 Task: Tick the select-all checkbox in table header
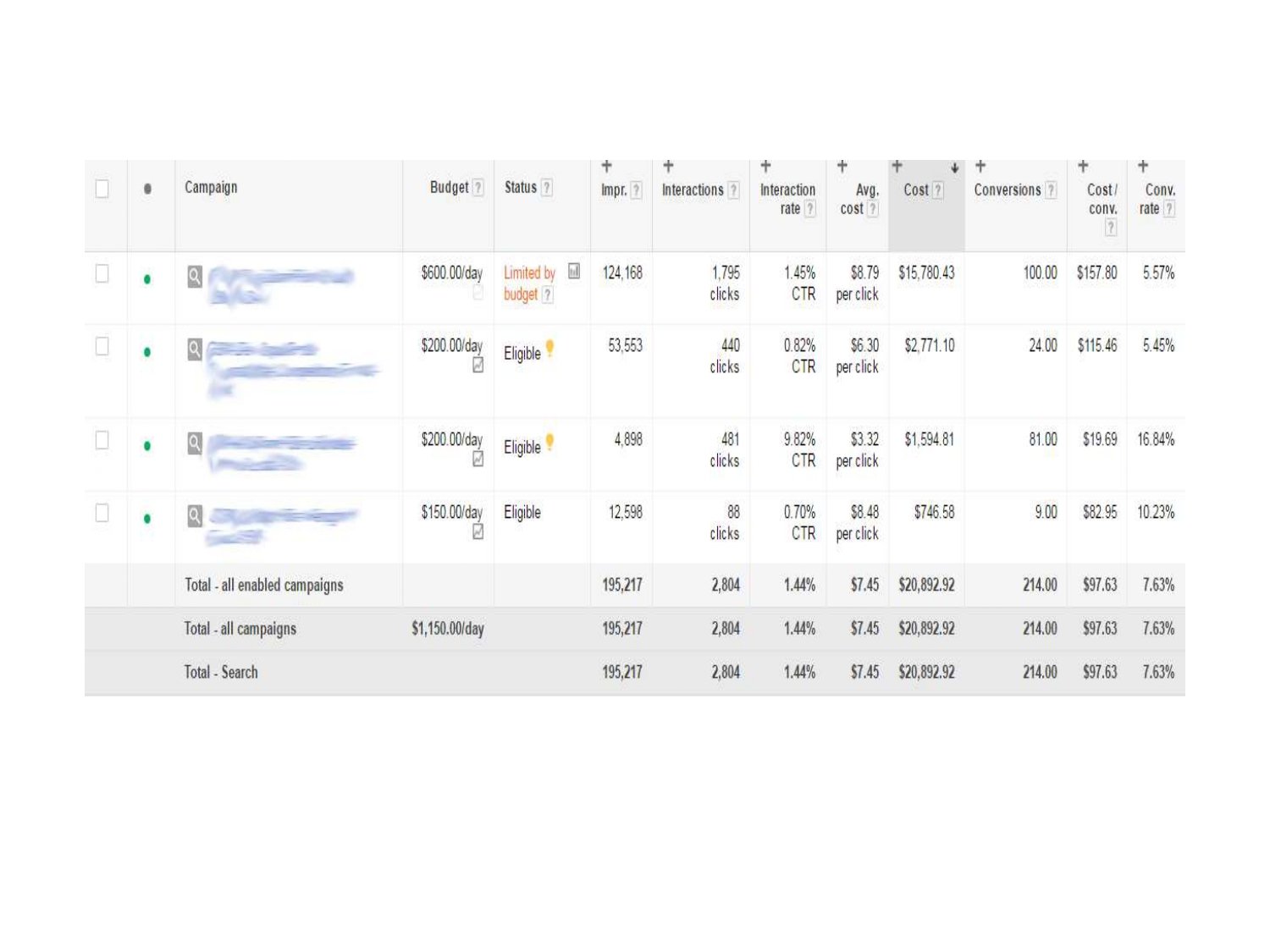[102, 188]
